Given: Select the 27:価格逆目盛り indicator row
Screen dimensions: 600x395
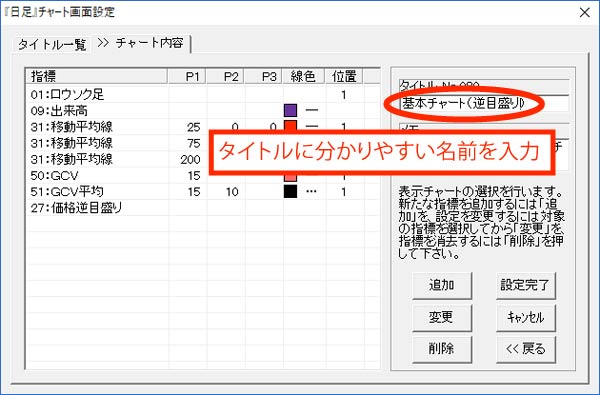Looking at the screenshot, I should (x=203, y=208).
